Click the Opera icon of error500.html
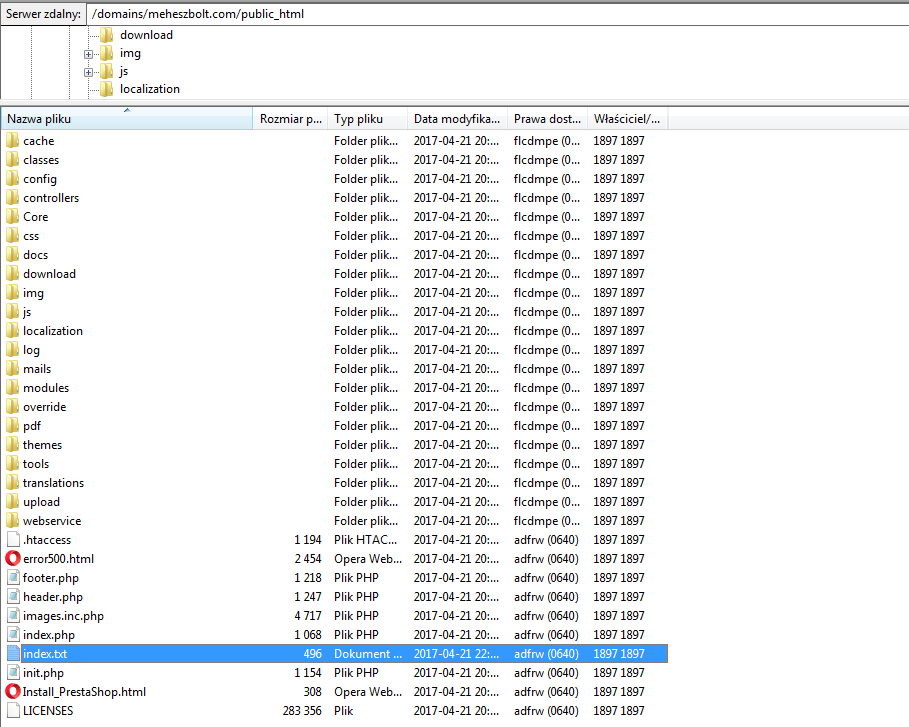Image resolution: width=909 pixels, height=727 pixels. (x=13, y=559)
